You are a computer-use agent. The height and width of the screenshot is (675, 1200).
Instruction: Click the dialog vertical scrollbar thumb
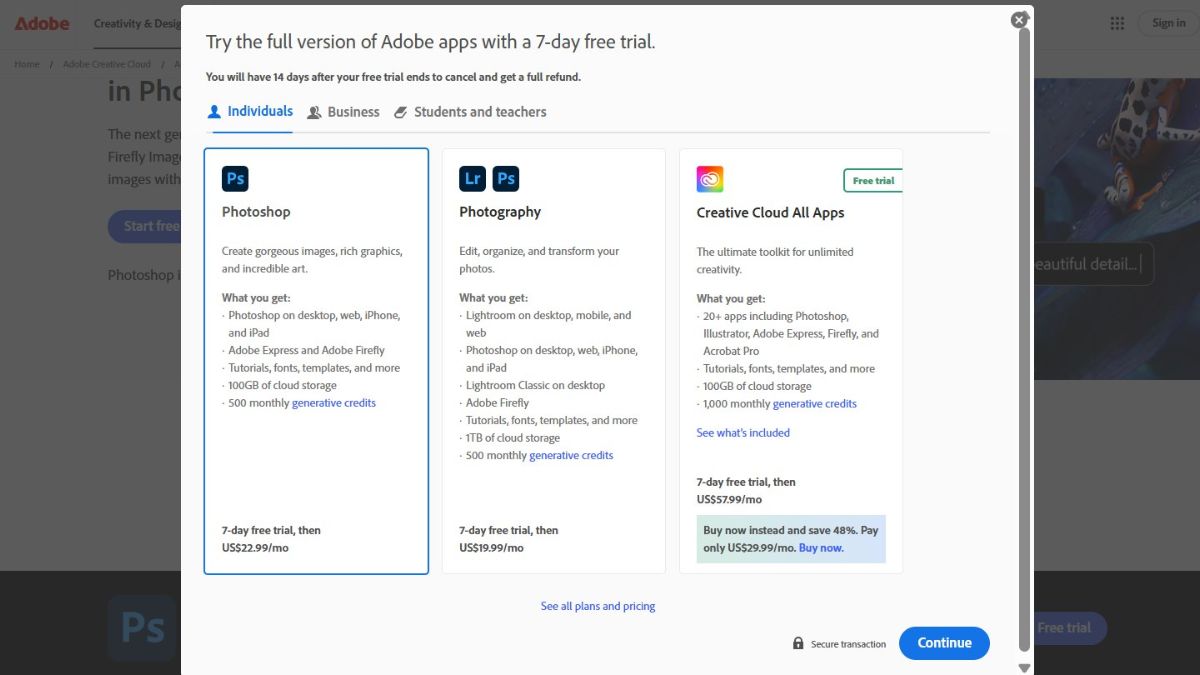coord(1024,340)
